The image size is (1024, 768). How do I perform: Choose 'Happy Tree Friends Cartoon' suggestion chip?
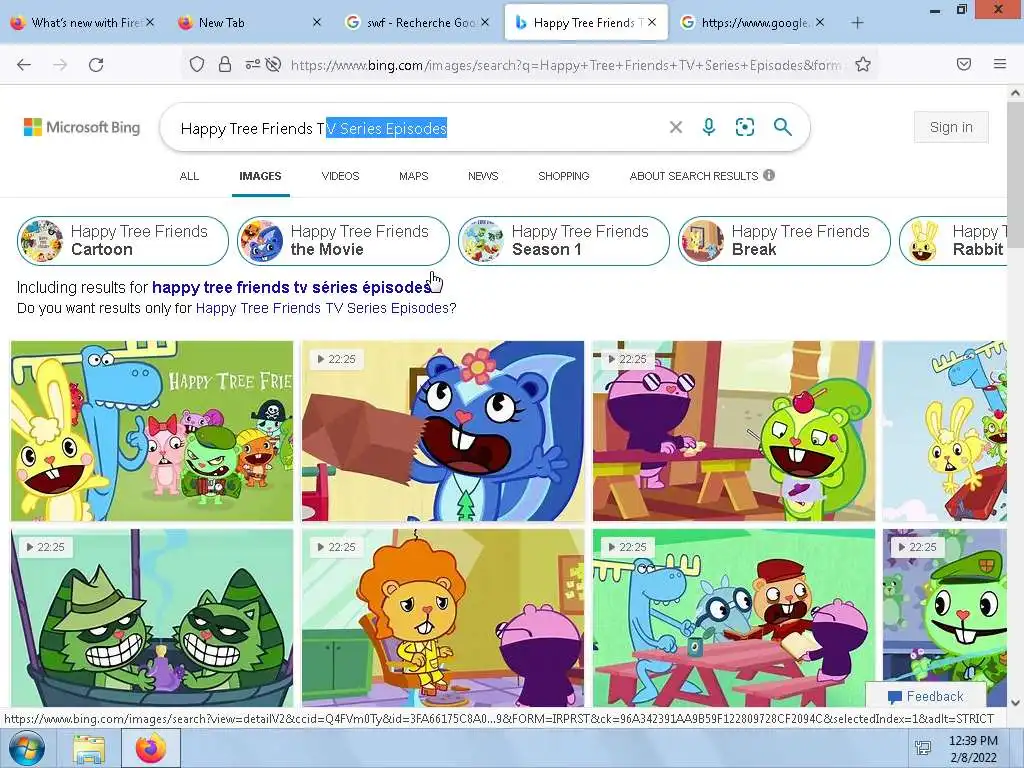tap(123, 240)
